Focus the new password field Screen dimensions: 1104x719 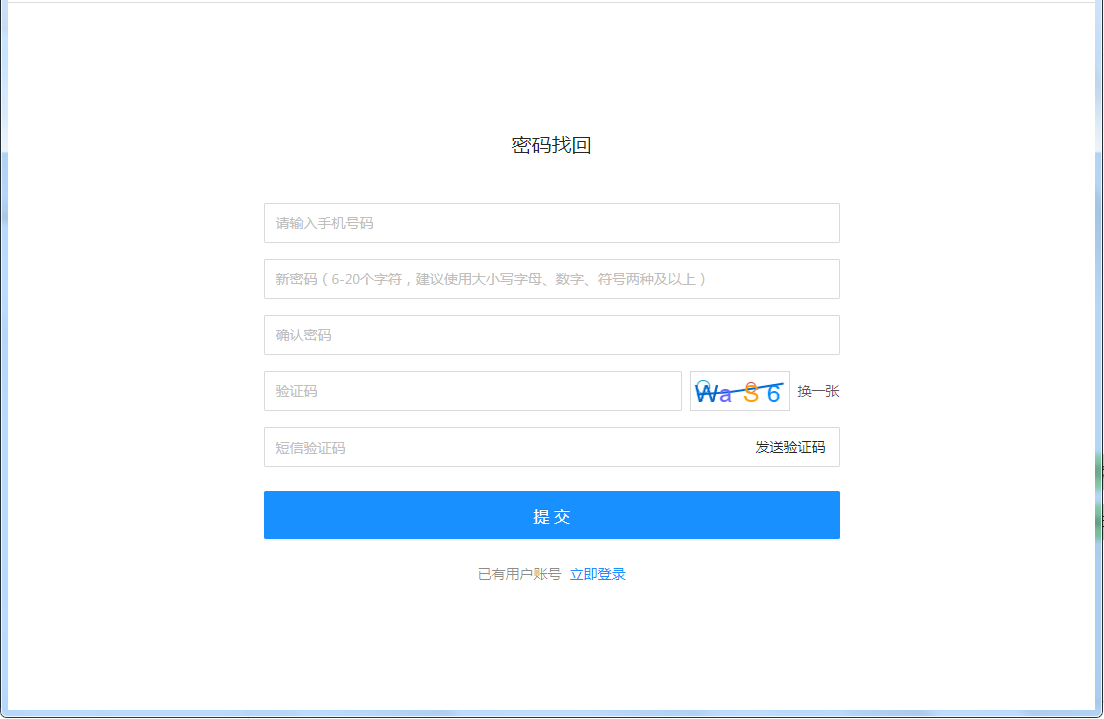click(551, 279)
